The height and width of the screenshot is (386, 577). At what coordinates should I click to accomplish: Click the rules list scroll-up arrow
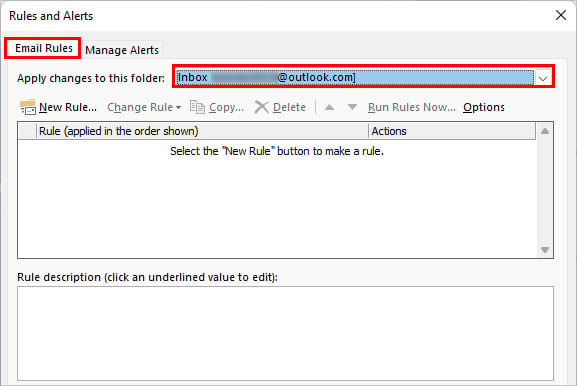click(x=545, y=131)
